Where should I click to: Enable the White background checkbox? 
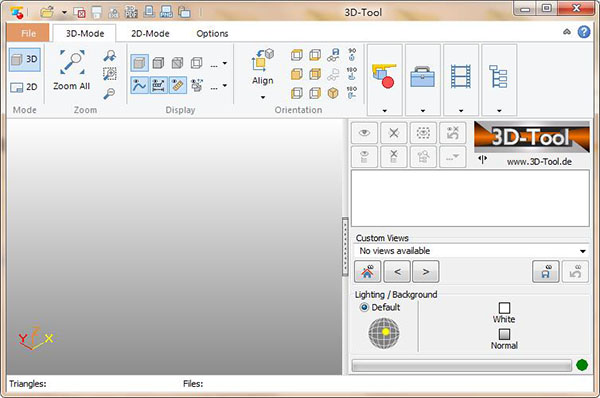click(x=504, y=308)
